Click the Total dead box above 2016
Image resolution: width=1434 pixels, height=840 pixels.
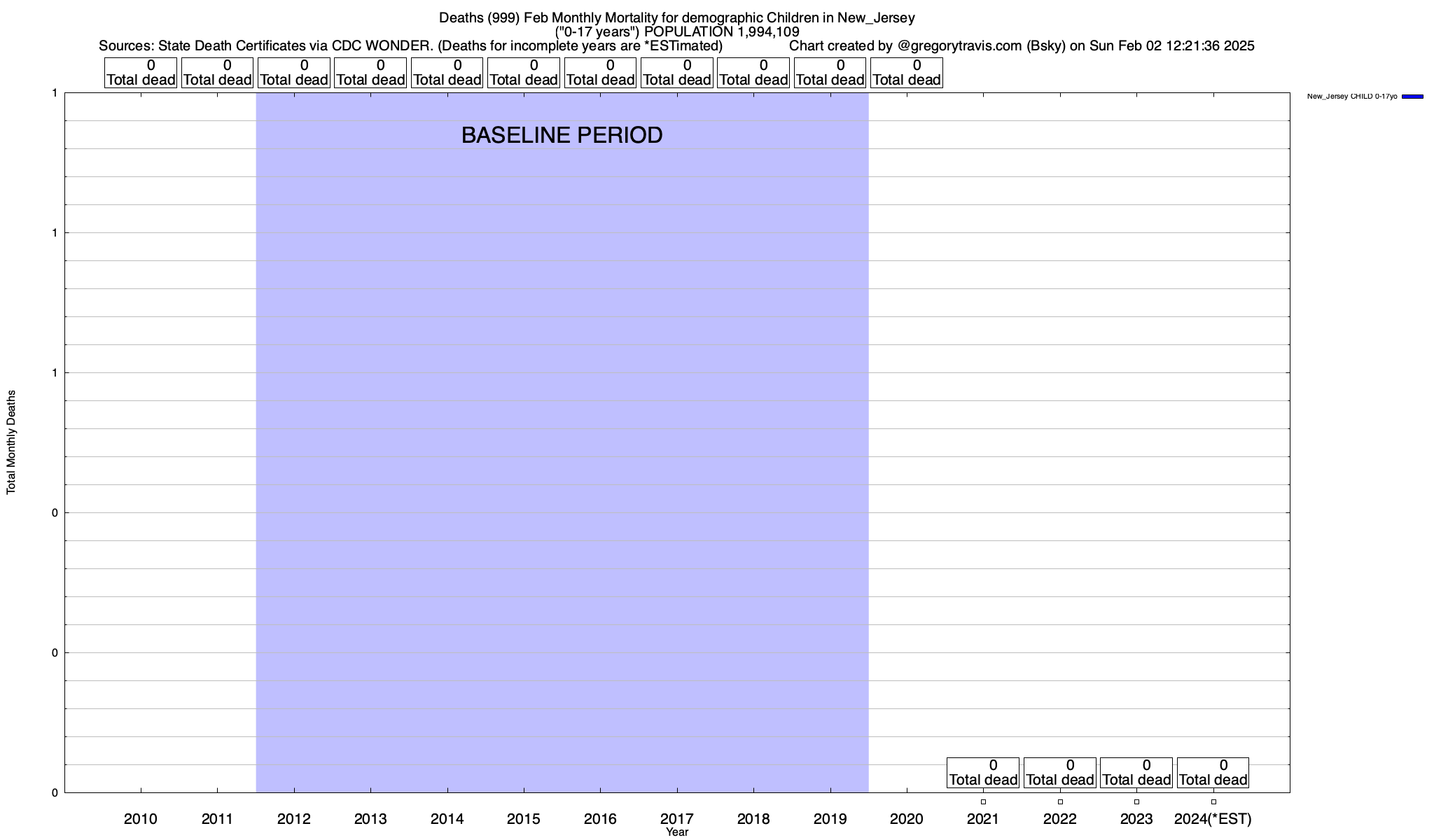(600, 73)
